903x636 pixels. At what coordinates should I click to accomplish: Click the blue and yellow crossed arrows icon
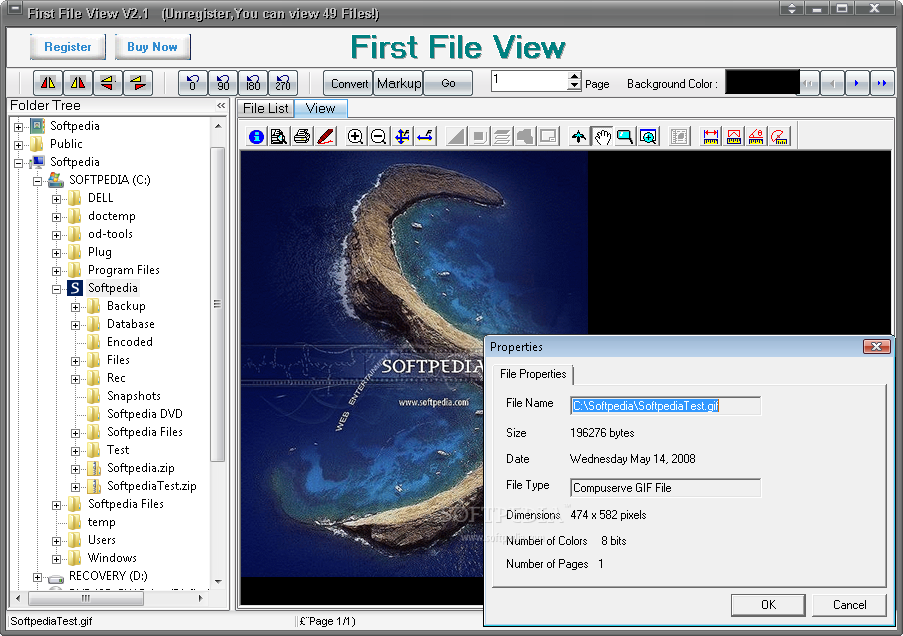(402, 137)
